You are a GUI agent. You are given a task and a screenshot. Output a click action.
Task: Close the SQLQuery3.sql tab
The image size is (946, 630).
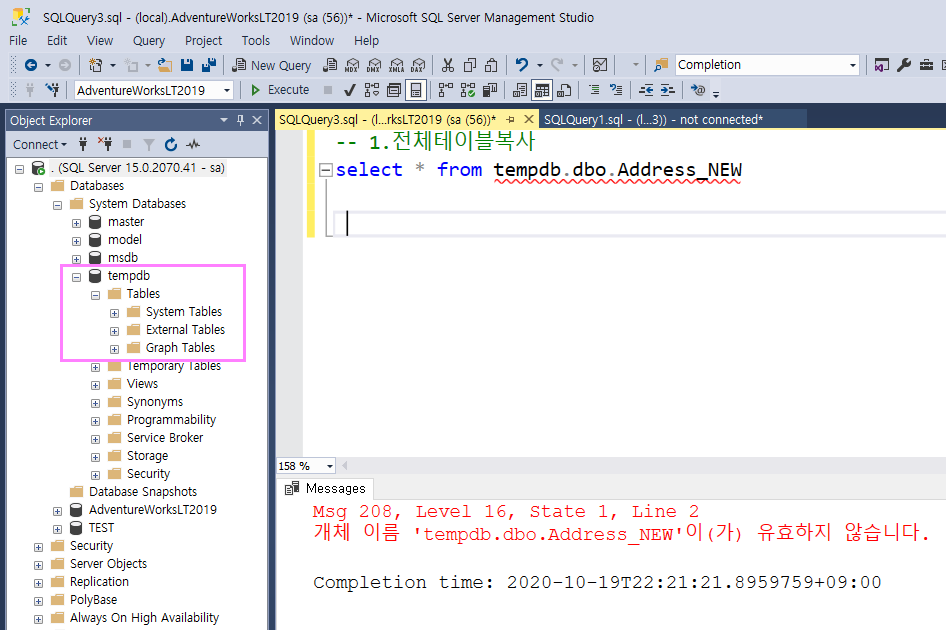point(529,119)
